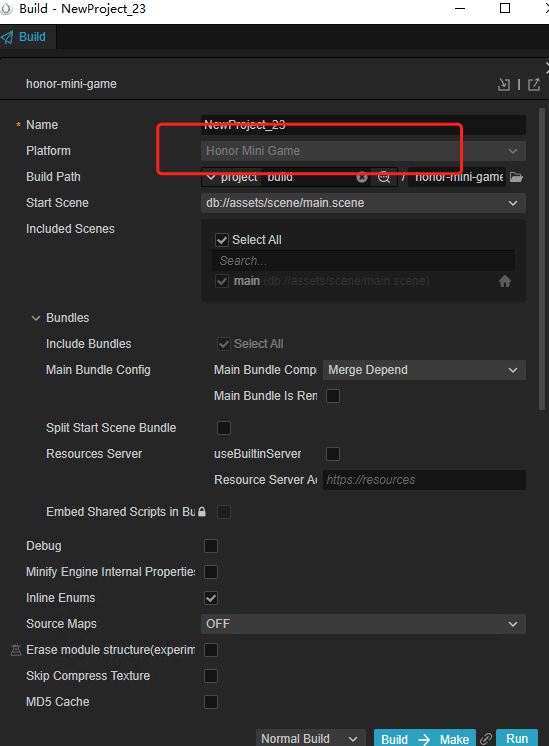549x746 pixels.
Task: Open the Platform dropdown
Action: click(x=363, y=151)
